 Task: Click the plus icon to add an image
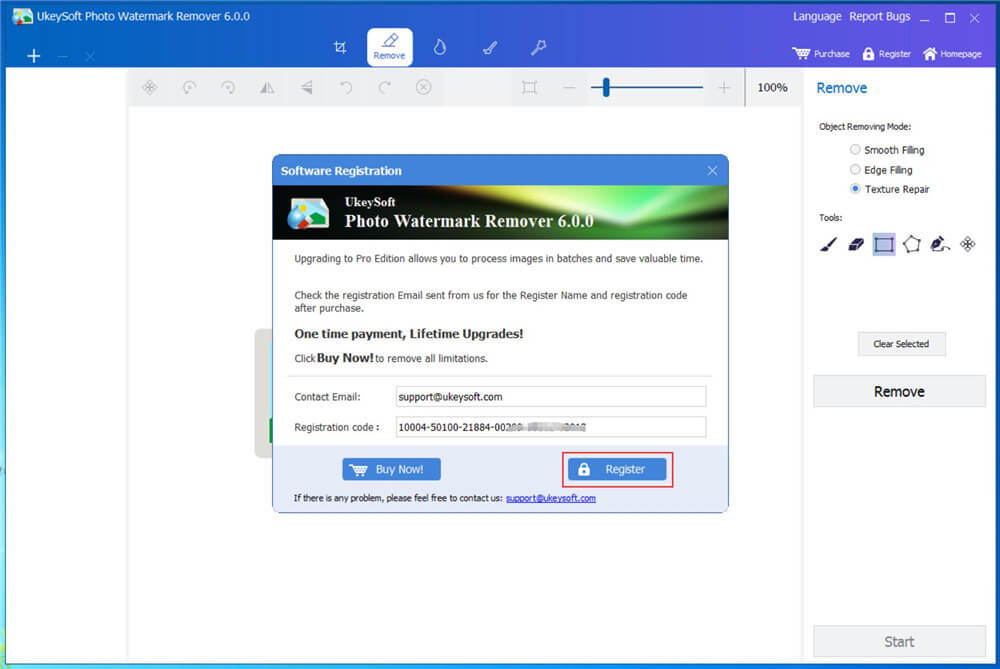34,56
